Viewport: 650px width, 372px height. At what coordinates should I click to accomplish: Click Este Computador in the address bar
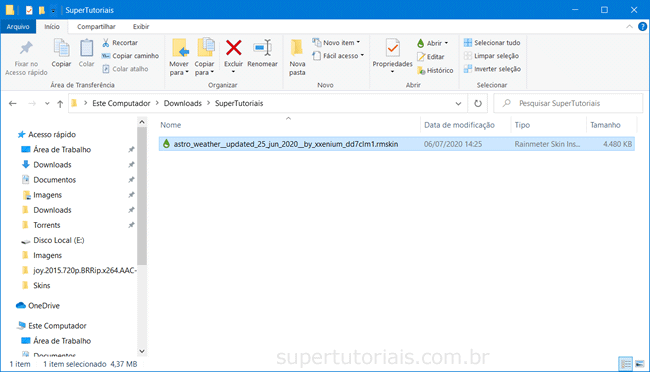coord(121,103)
